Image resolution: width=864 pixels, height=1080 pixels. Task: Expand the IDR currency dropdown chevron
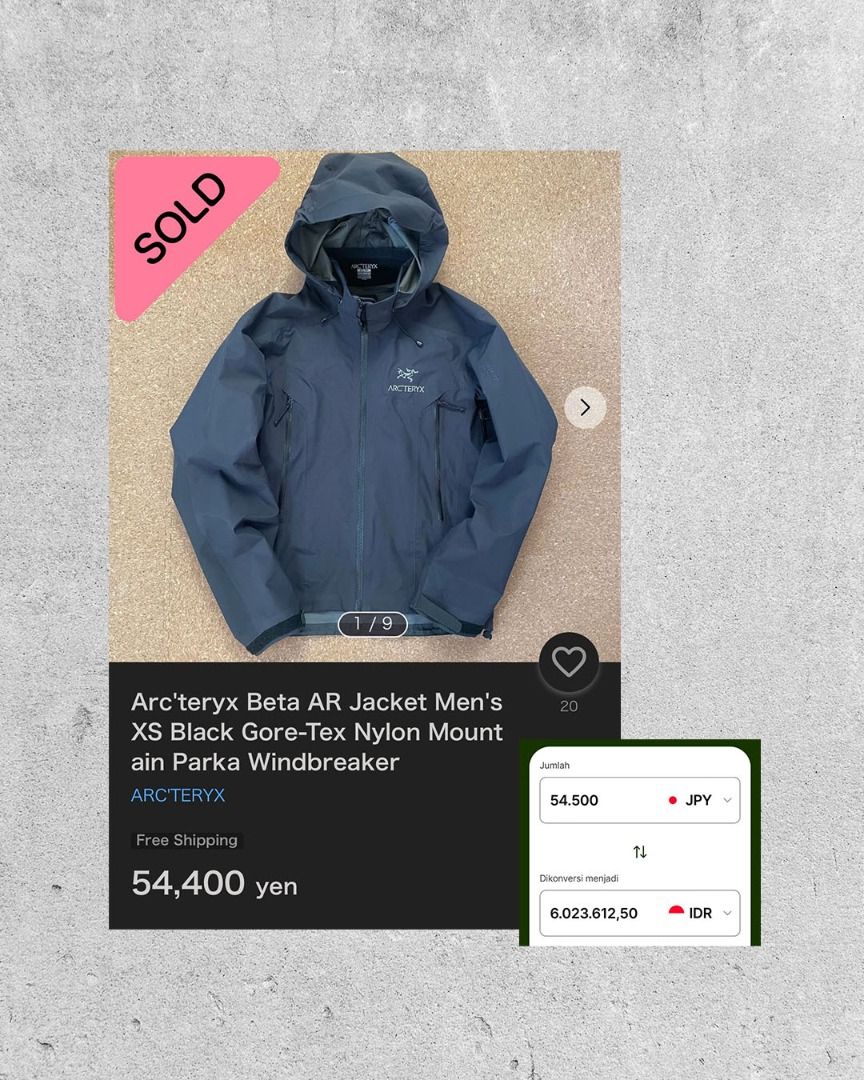[x=727, y=913]
